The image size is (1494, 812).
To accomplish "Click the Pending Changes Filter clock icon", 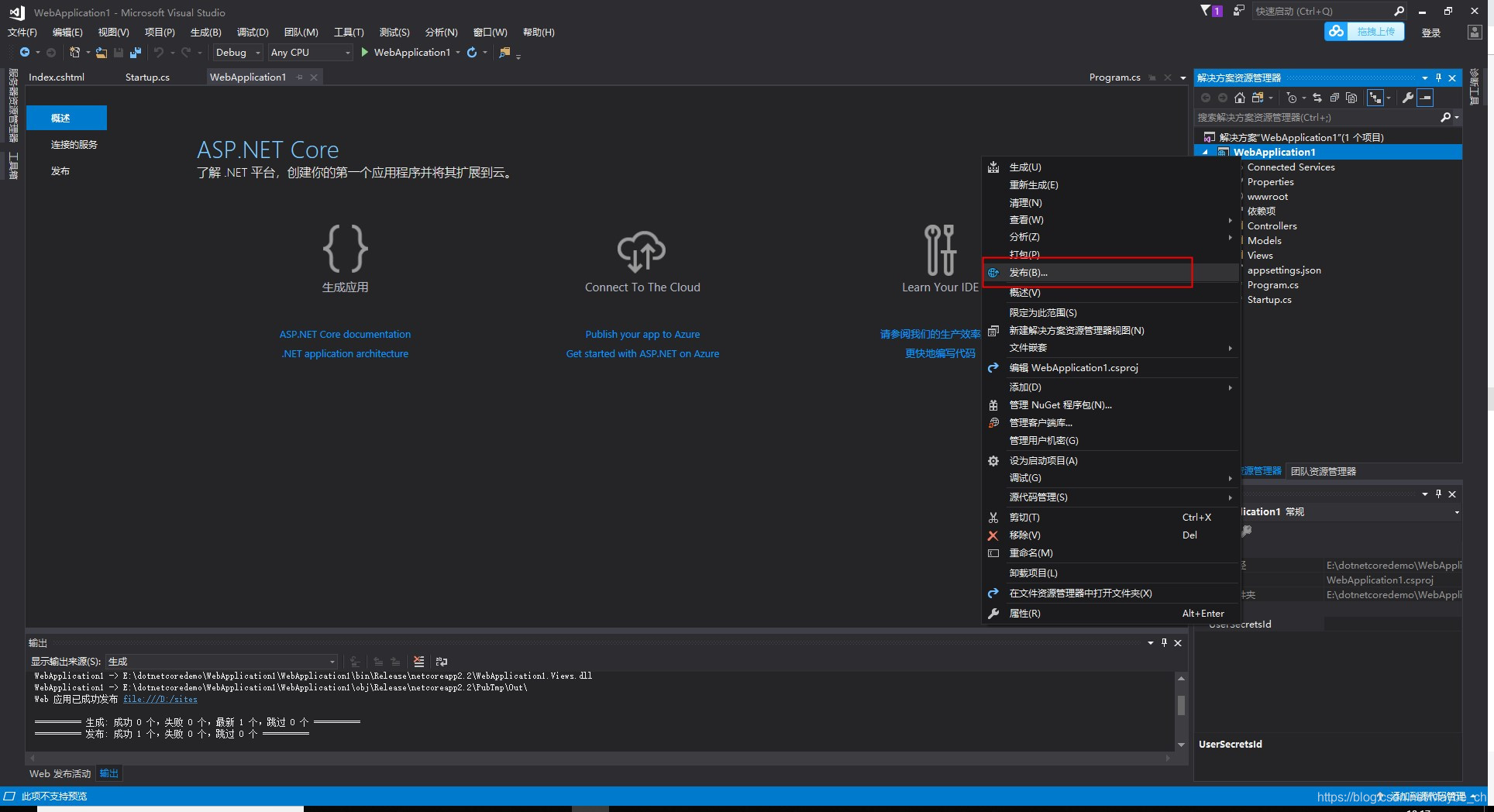I will pyautogui.click(x=1292, y=98).
